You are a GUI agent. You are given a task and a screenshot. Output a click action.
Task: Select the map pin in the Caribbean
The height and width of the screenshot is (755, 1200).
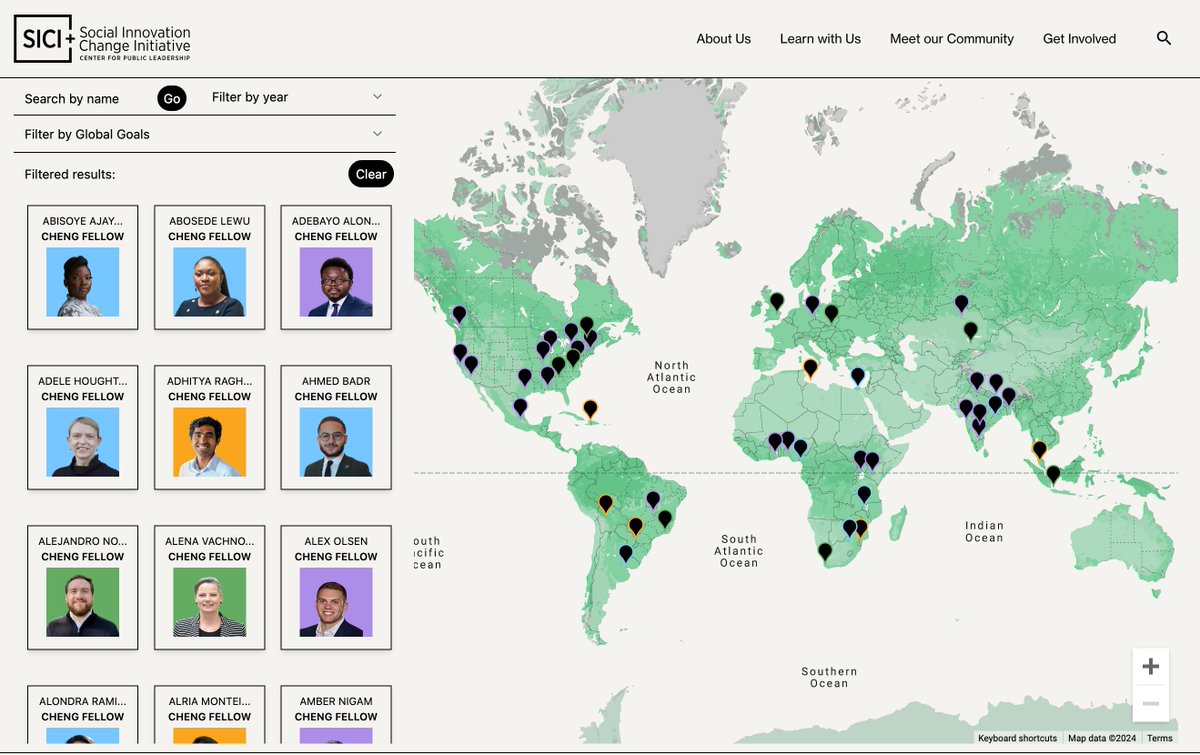tap(590, 408)
